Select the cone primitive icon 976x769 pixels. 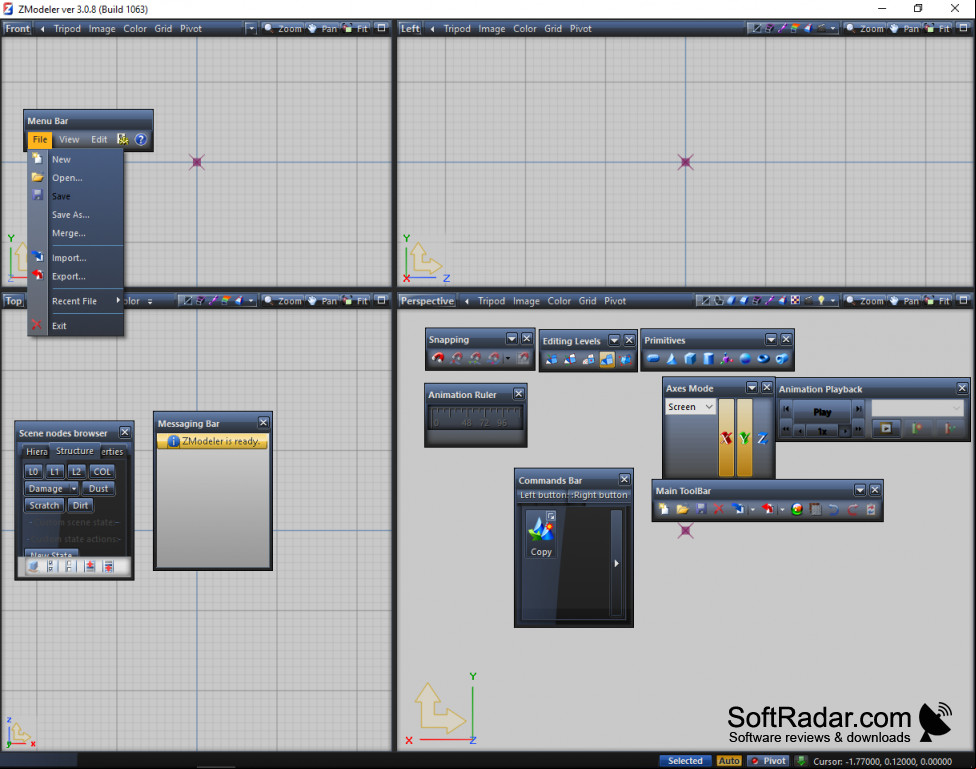coord(671,359)
